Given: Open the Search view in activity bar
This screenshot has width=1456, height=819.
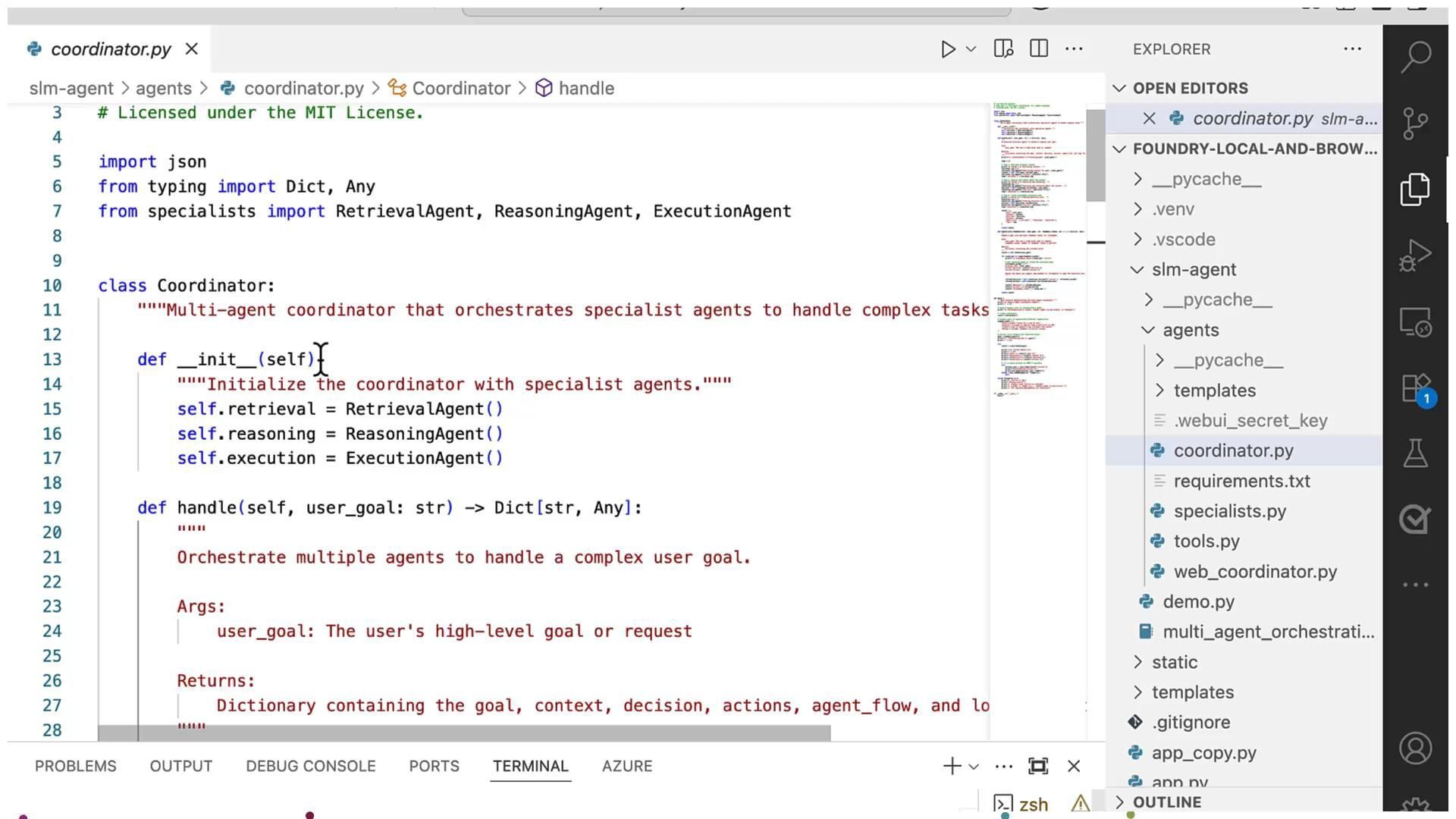Looking at the screenshot, I should coord(1415,57).
